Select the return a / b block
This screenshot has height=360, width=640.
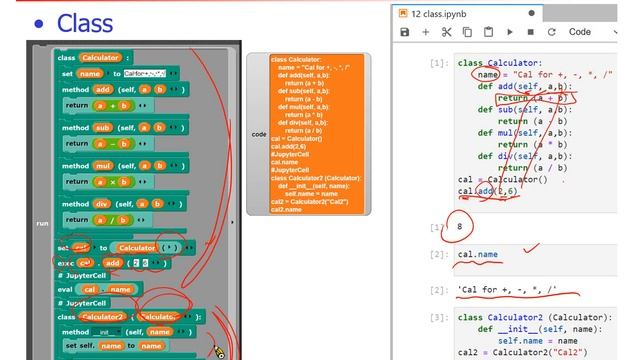[x=107, y=220]
